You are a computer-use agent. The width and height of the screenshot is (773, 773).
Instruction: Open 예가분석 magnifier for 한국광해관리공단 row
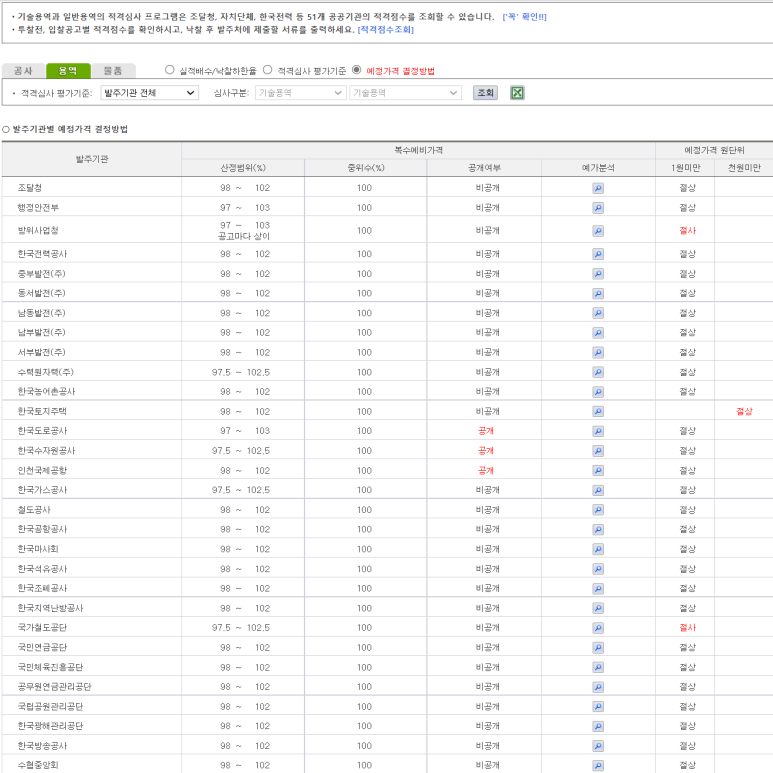point(598,727)
